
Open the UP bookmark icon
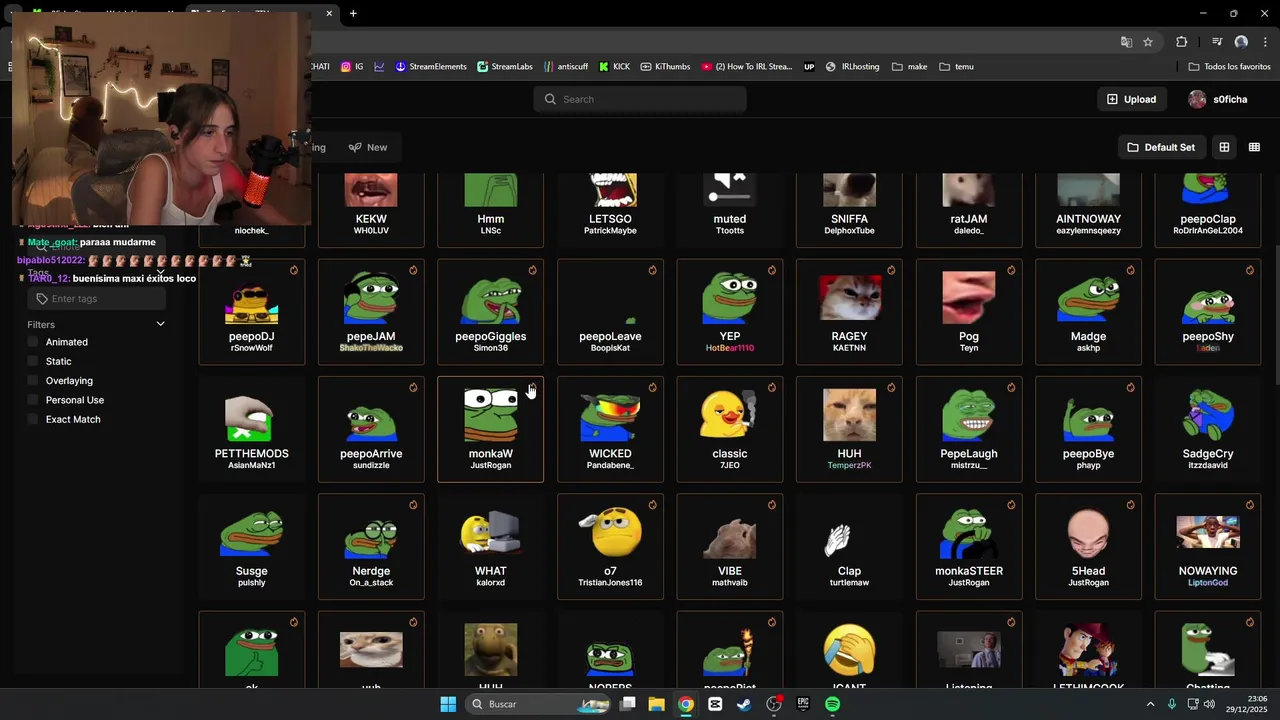tap(809, 67)
